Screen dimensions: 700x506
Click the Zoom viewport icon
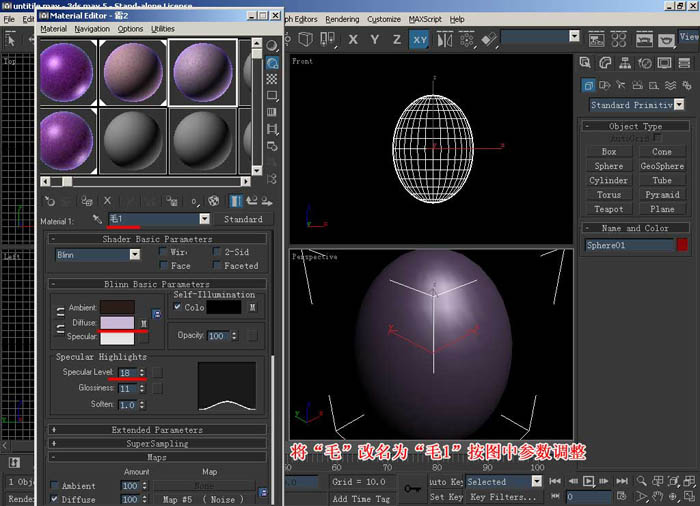coord(642,481)
